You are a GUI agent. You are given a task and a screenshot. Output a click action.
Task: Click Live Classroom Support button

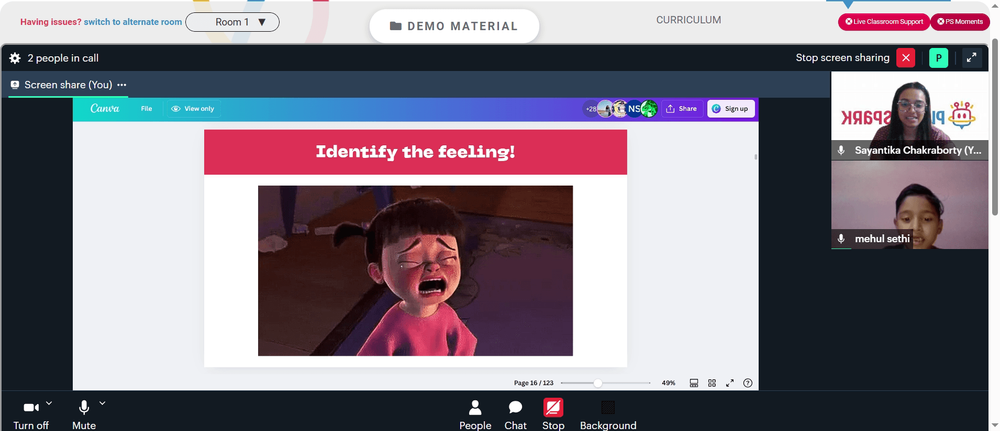click(884, 22)
